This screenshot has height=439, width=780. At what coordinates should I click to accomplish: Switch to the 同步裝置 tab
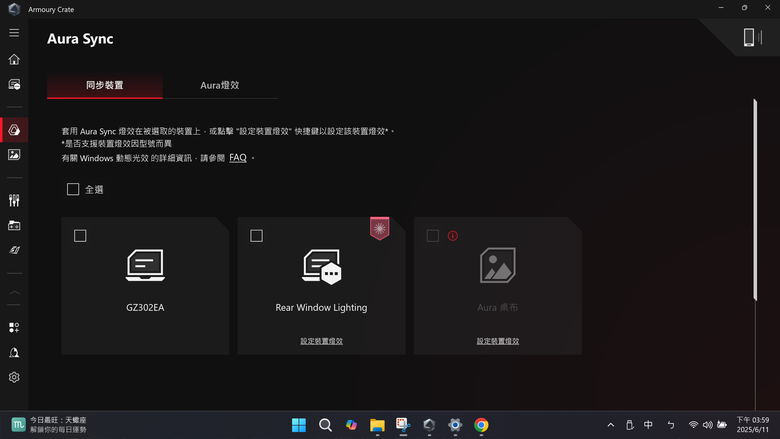tap(104, 86)
